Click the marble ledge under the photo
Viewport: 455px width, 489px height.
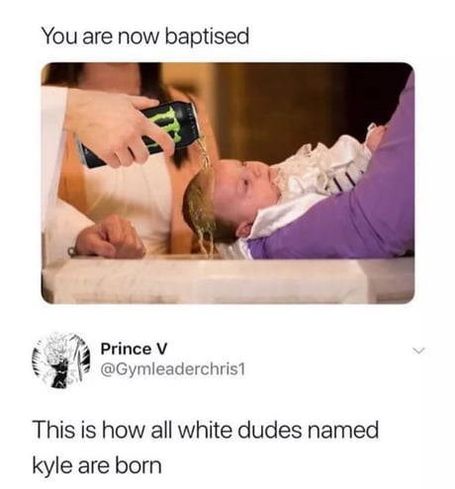click(230, 279)
